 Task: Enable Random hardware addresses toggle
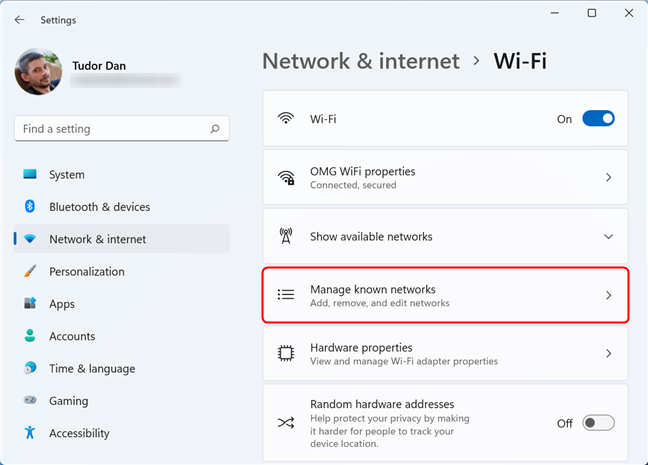tap(598, 423)
